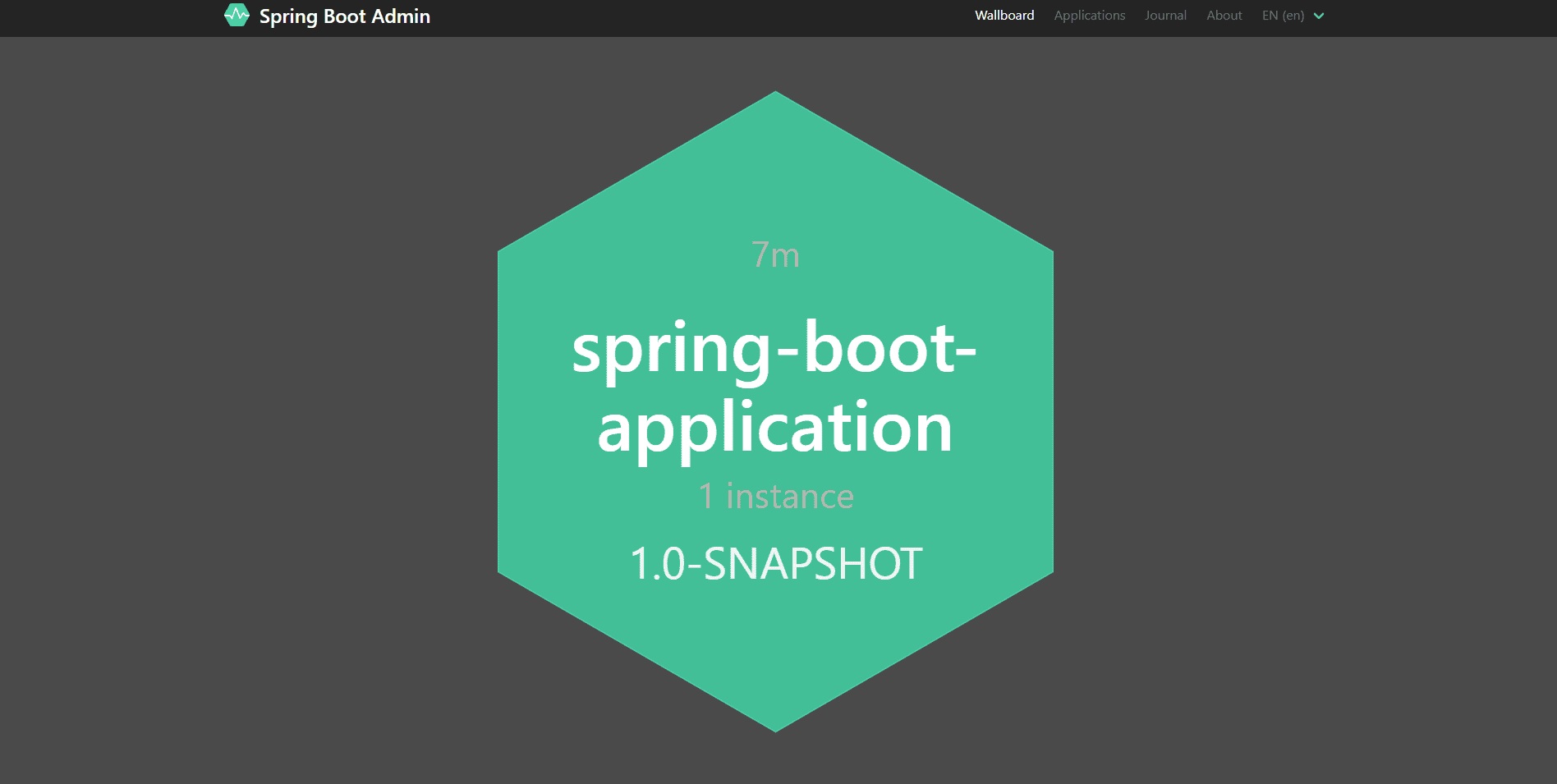Click the "1 instance" count label
This screenshot has height=784, width=1557.
click(x=776, y=497)
